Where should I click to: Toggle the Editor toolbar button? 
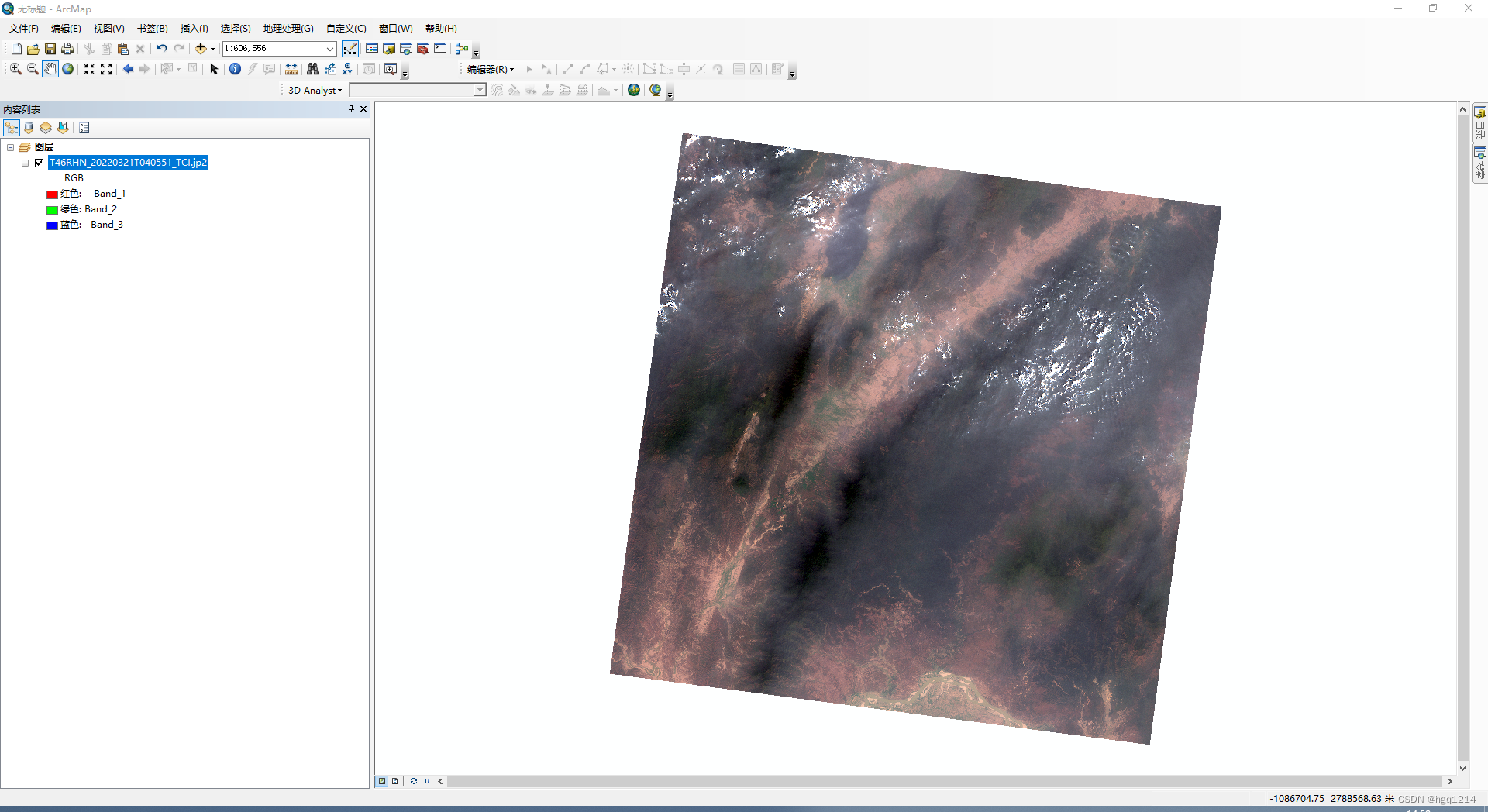coord(350,49)
